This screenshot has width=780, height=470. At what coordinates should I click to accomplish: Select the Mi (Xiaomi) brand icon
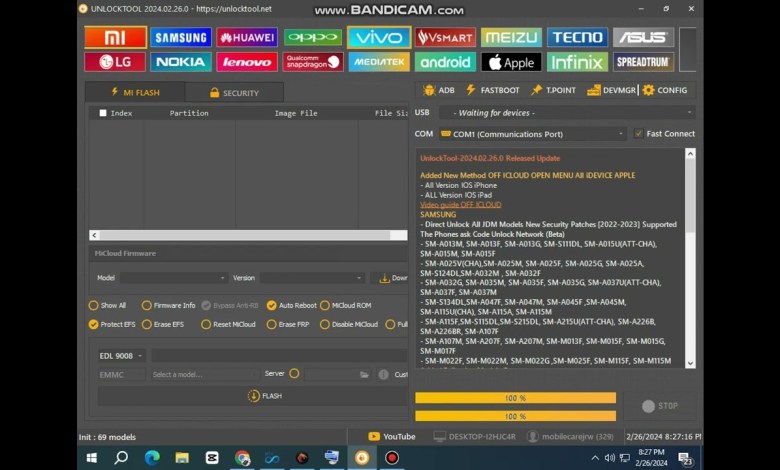point(115,38)
